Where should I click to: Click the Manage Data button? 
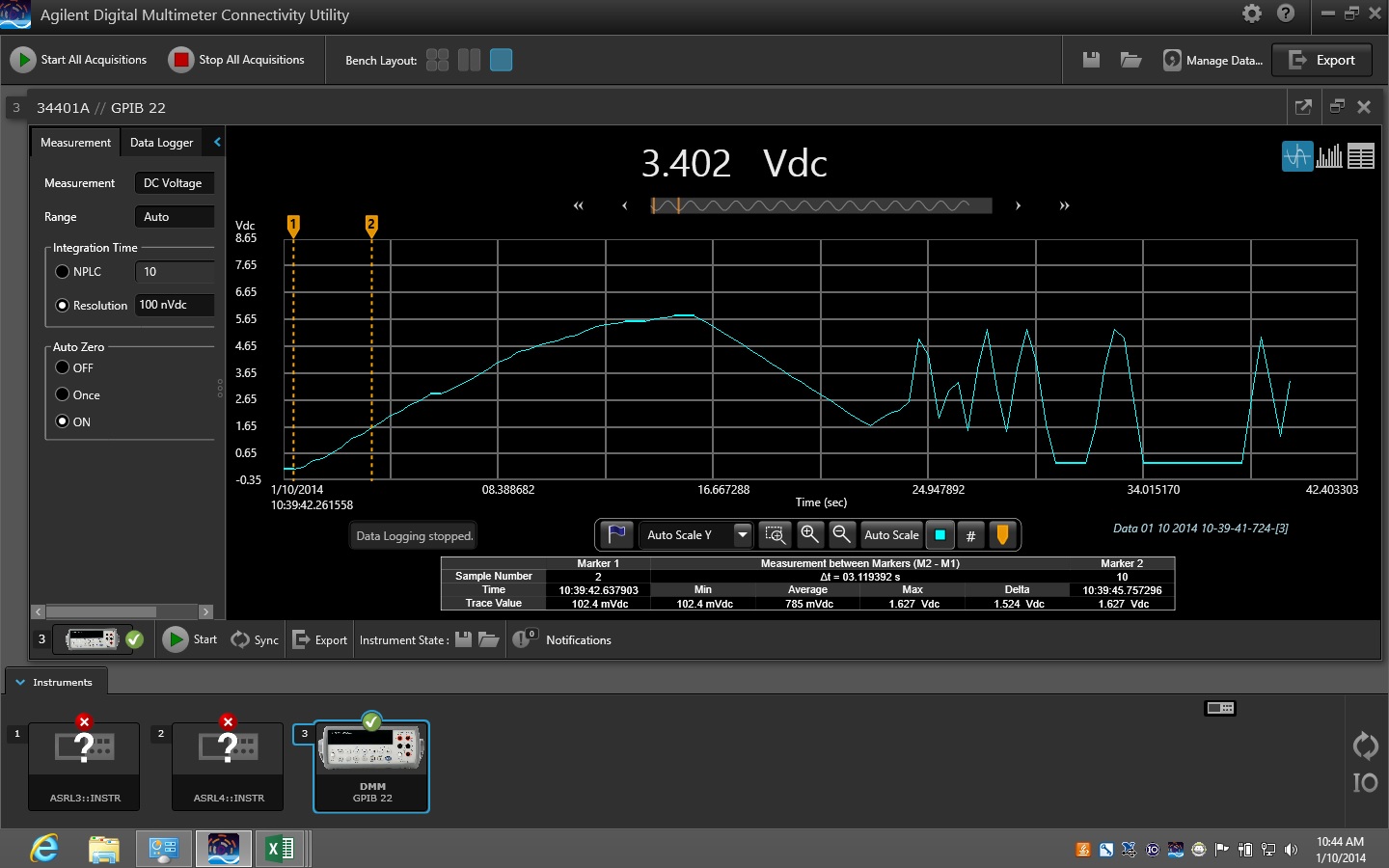(x=1212, y=60)
